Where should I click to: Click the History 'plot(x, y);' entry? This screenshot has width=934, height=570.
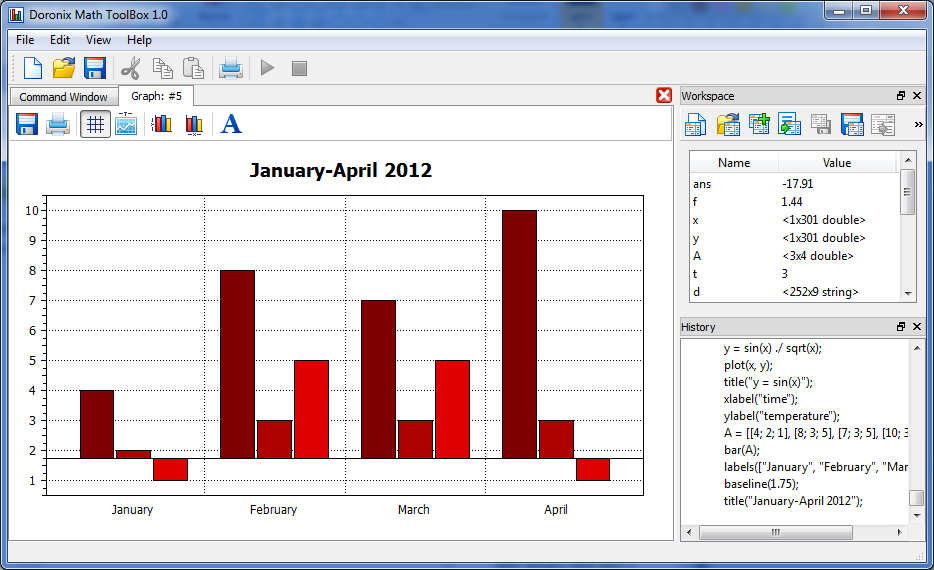748,365
